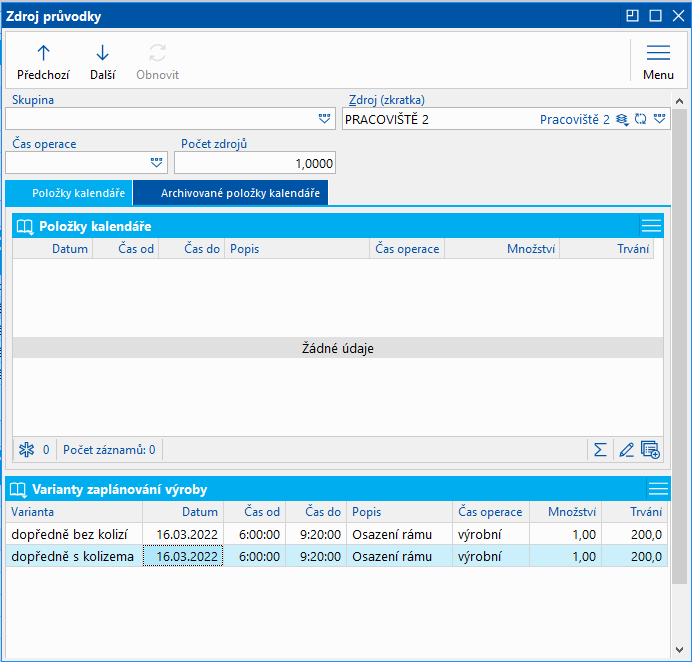This screenshot has width=692, height=662.
Task: Open Varianty zaplánování výroby panel menu
Action: coord(658,489)
